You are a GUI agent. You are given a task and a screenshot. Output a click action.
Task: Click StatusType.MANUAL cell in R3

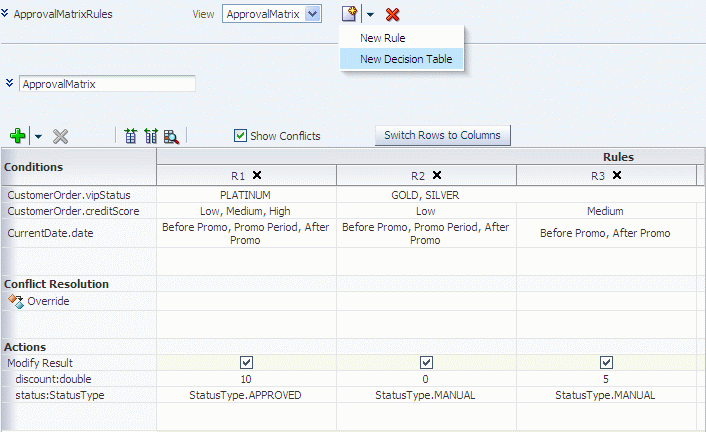pyautogui.click(x=606, y=396)
